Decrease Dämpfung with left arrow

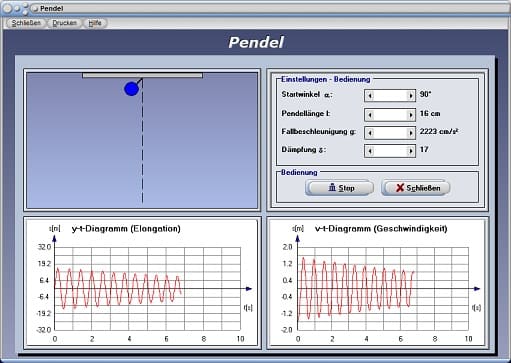369,151
